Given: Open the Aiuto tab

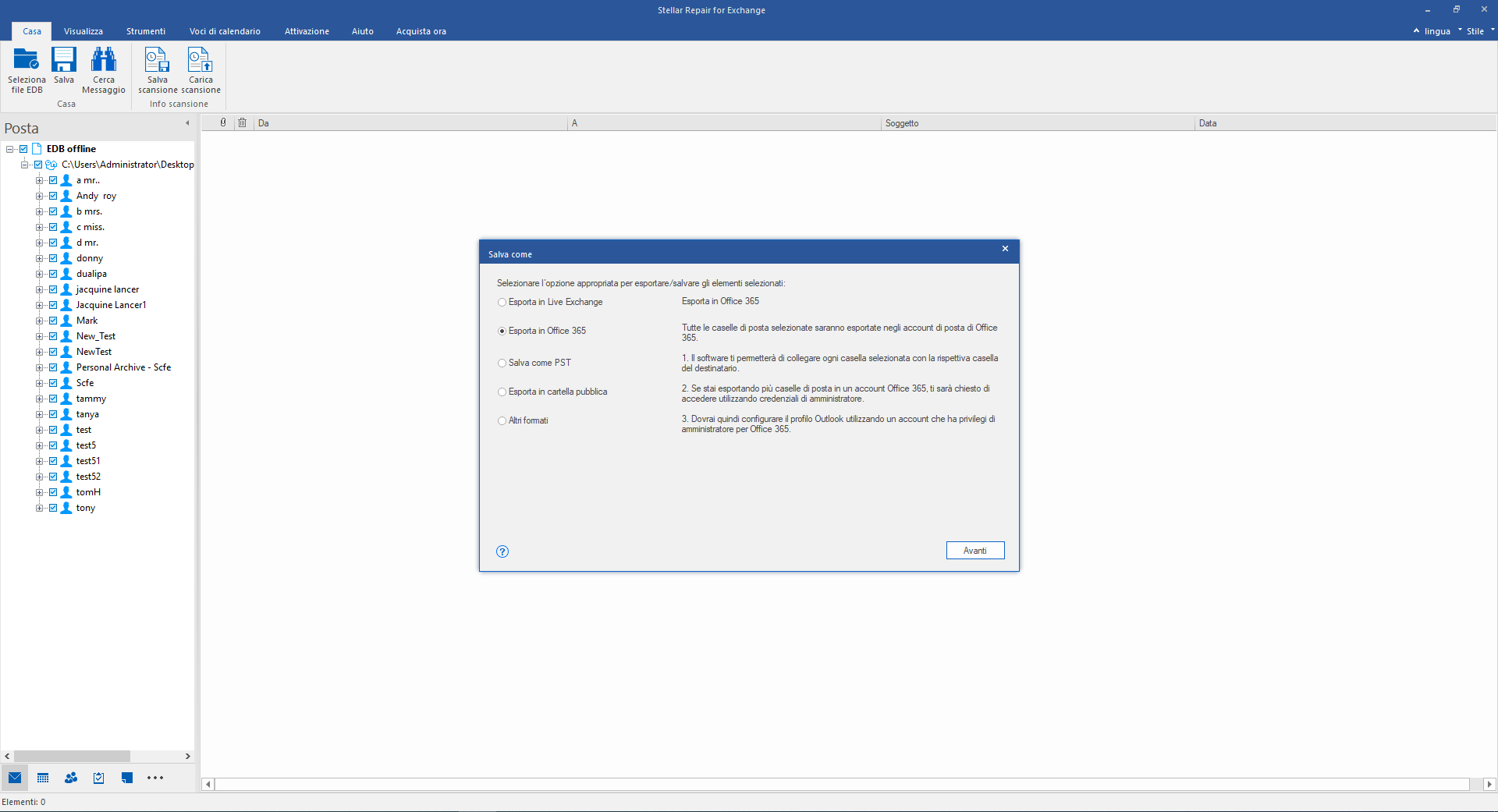Looking at the screenshot, I should click(x=363, y=31).
